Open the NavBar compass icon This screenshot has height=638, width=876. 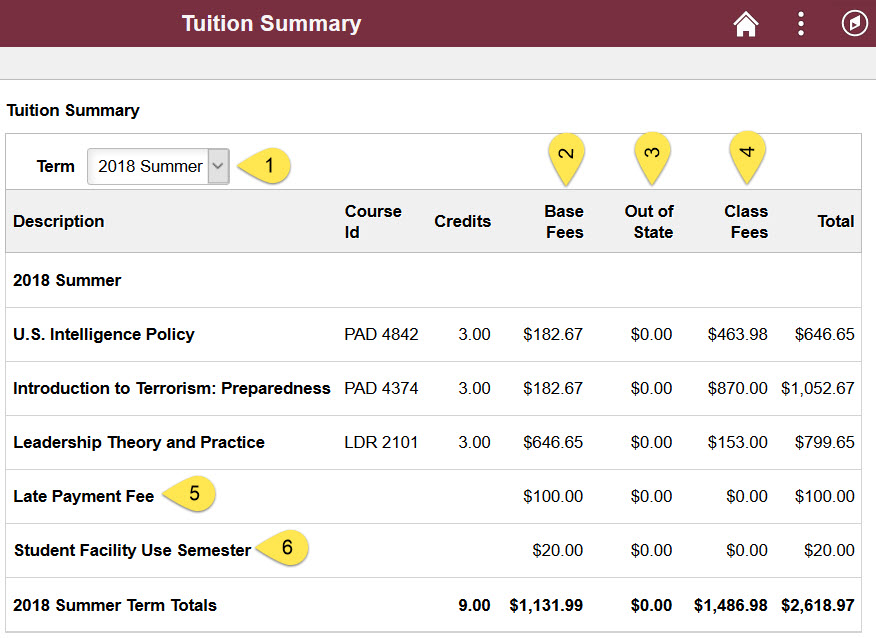(x=855, y=24)
